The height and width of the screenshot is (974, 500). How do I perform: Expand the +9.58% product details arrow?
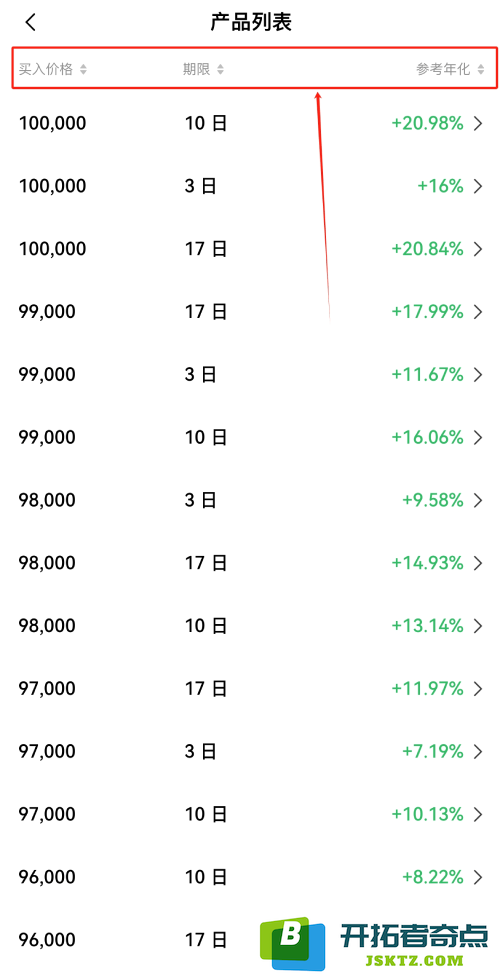(x=478, y=500)
